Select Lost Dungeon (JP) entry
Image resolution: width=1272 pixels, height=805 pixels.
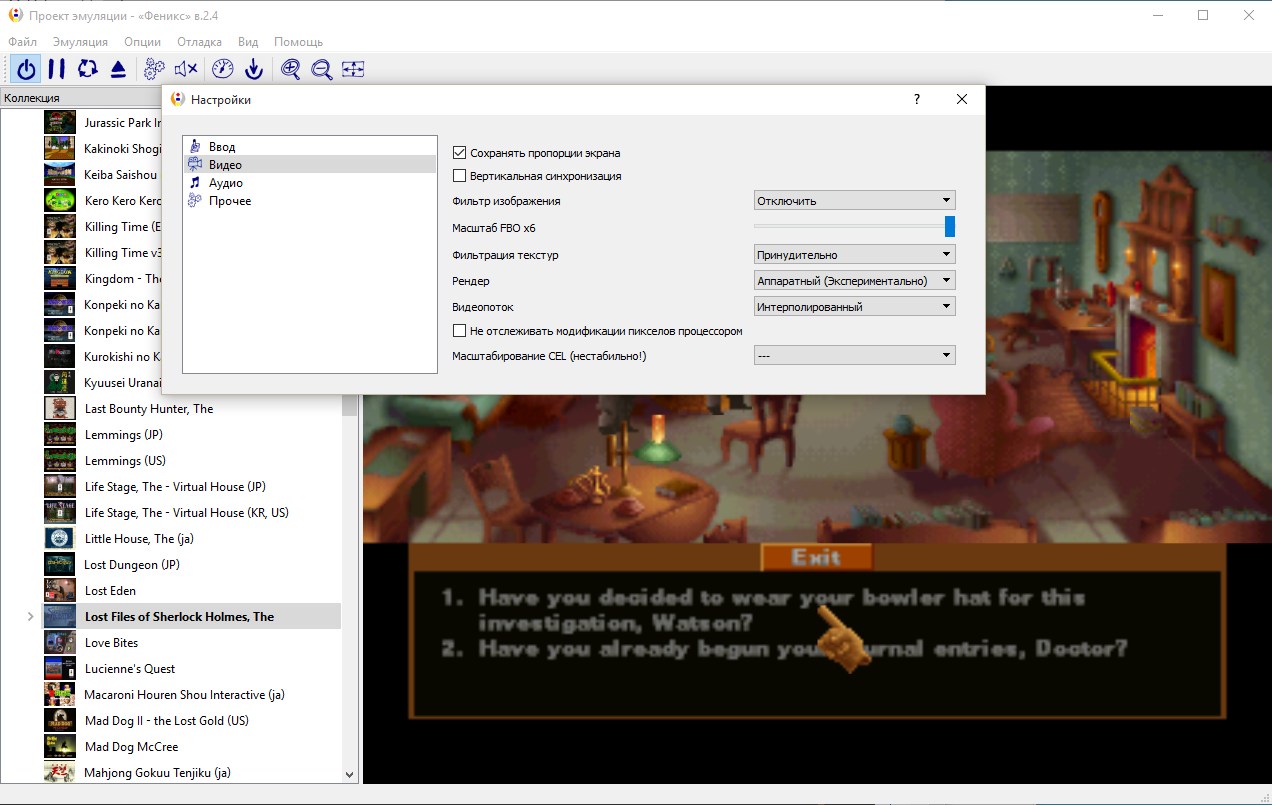coord(132,564)
